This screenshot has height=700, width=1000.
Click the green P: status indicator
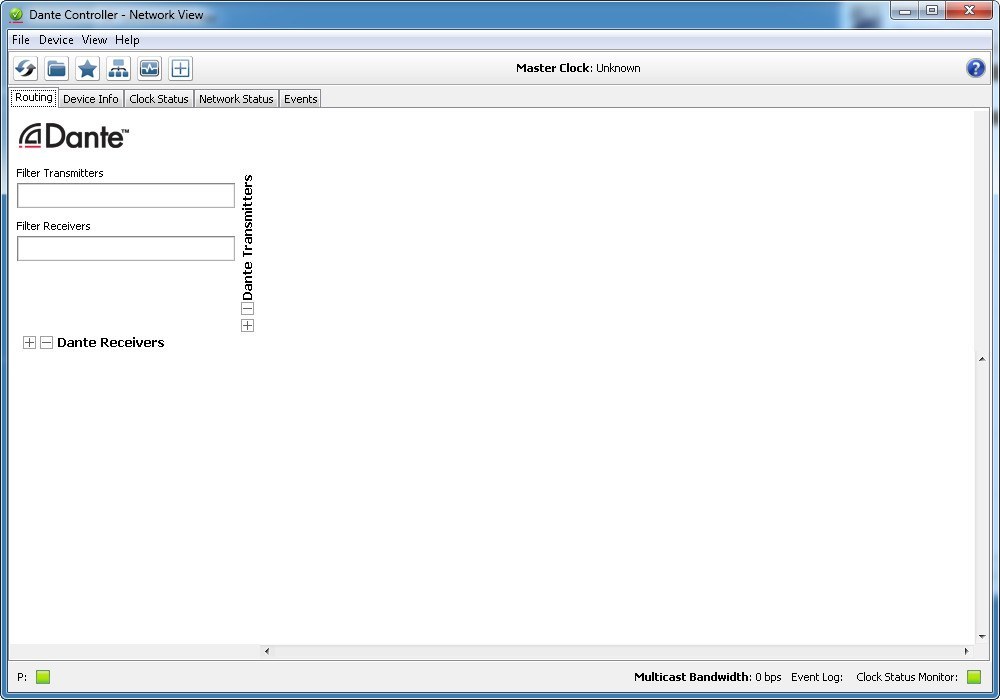pyautogui.click(x=43, y=677)
